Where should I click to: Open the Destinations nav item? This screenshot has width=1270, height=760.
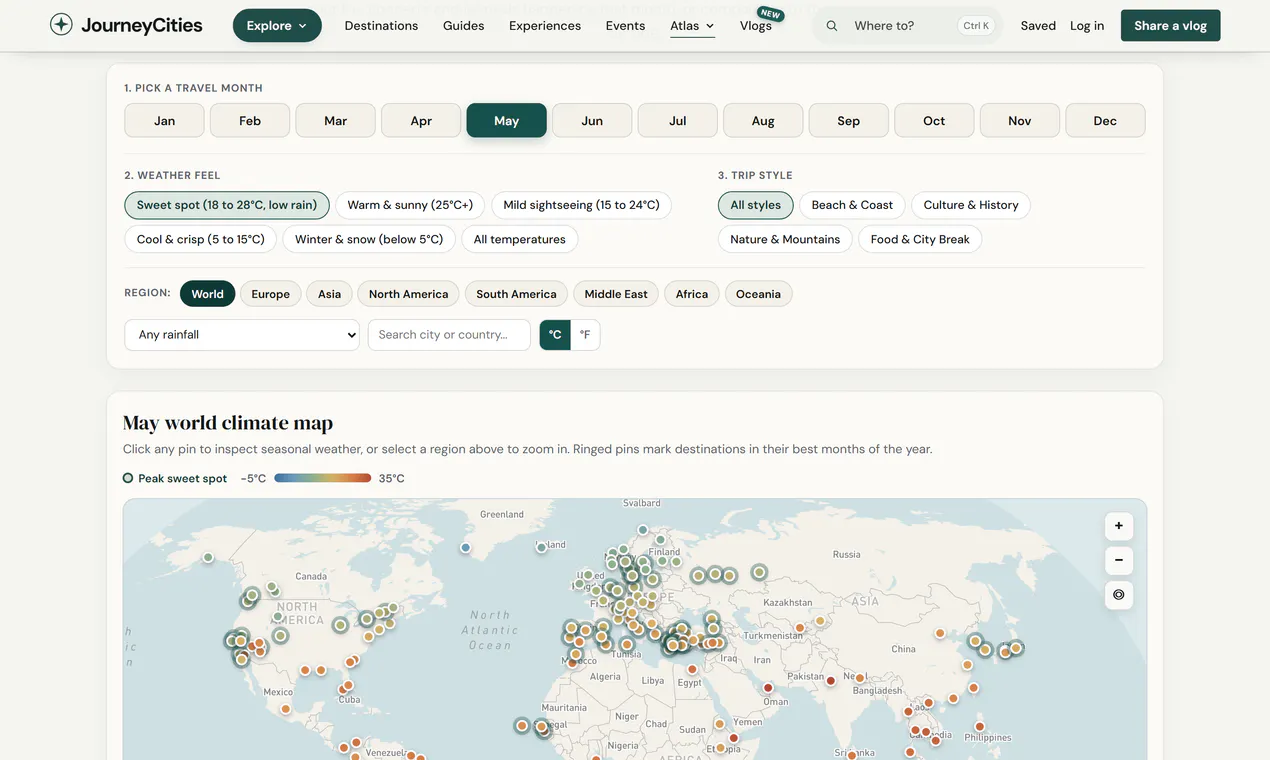(x=381, y=26)
